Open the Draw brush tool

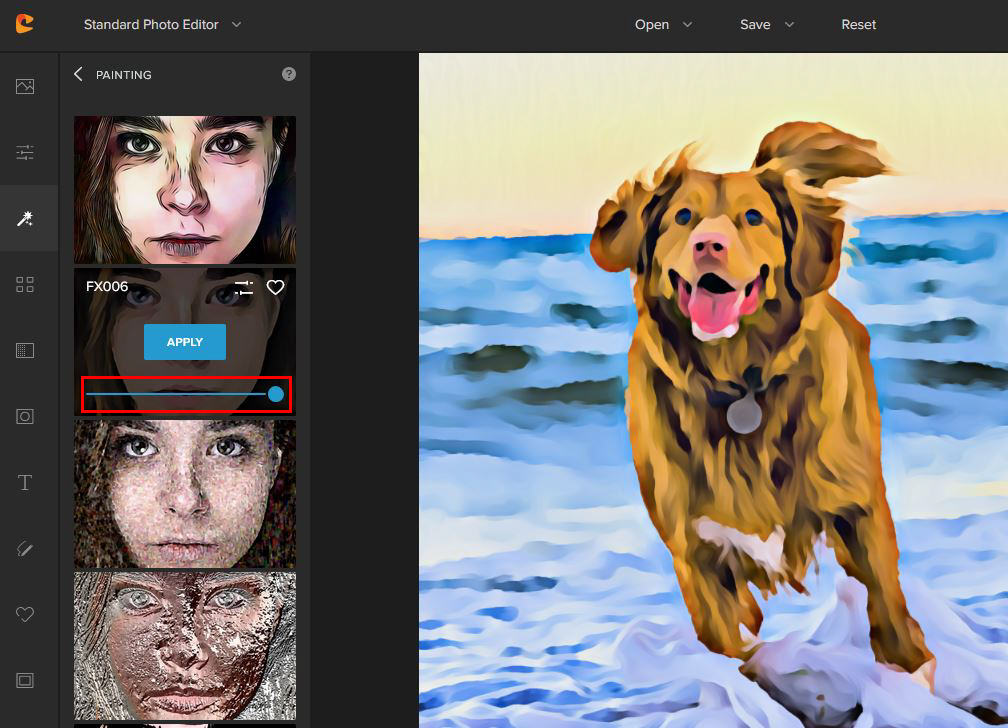point(25,548)
